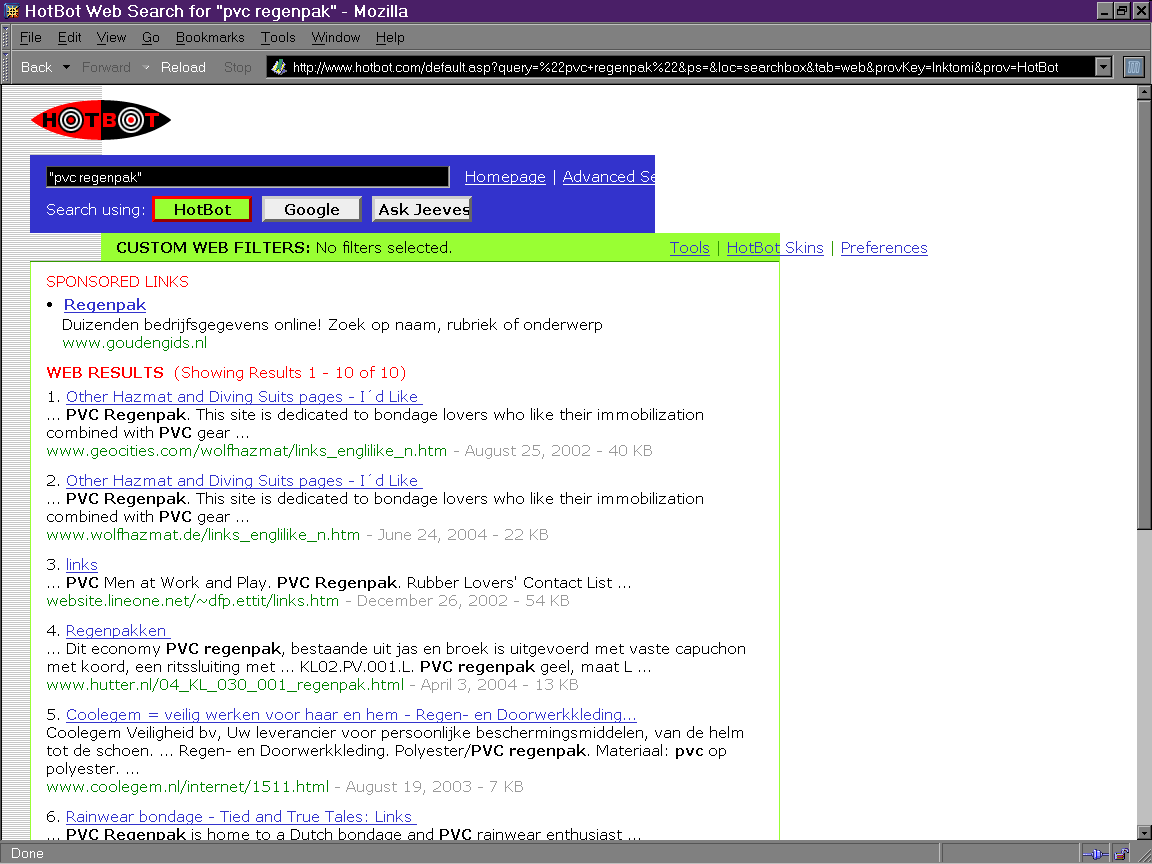The image size is (1152, 864).
Task: Open result 6 Rainwear bondage Tied and True Tales link
Action: [x=241, y=817]
